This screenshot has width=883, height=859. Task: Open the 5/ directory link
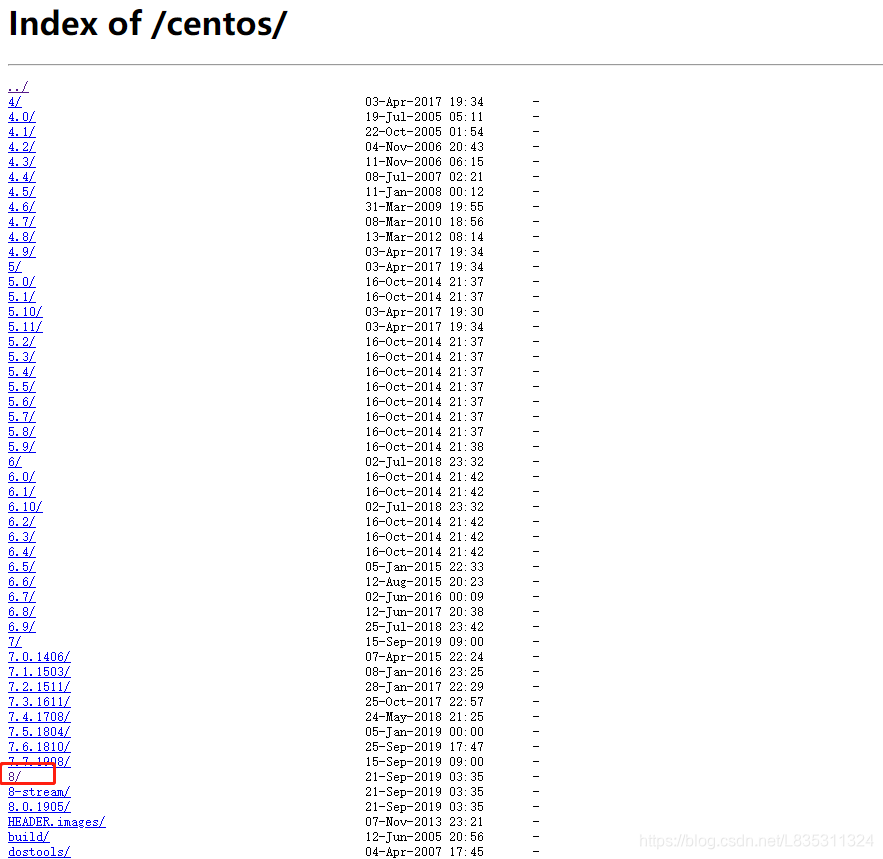[15, 267]
